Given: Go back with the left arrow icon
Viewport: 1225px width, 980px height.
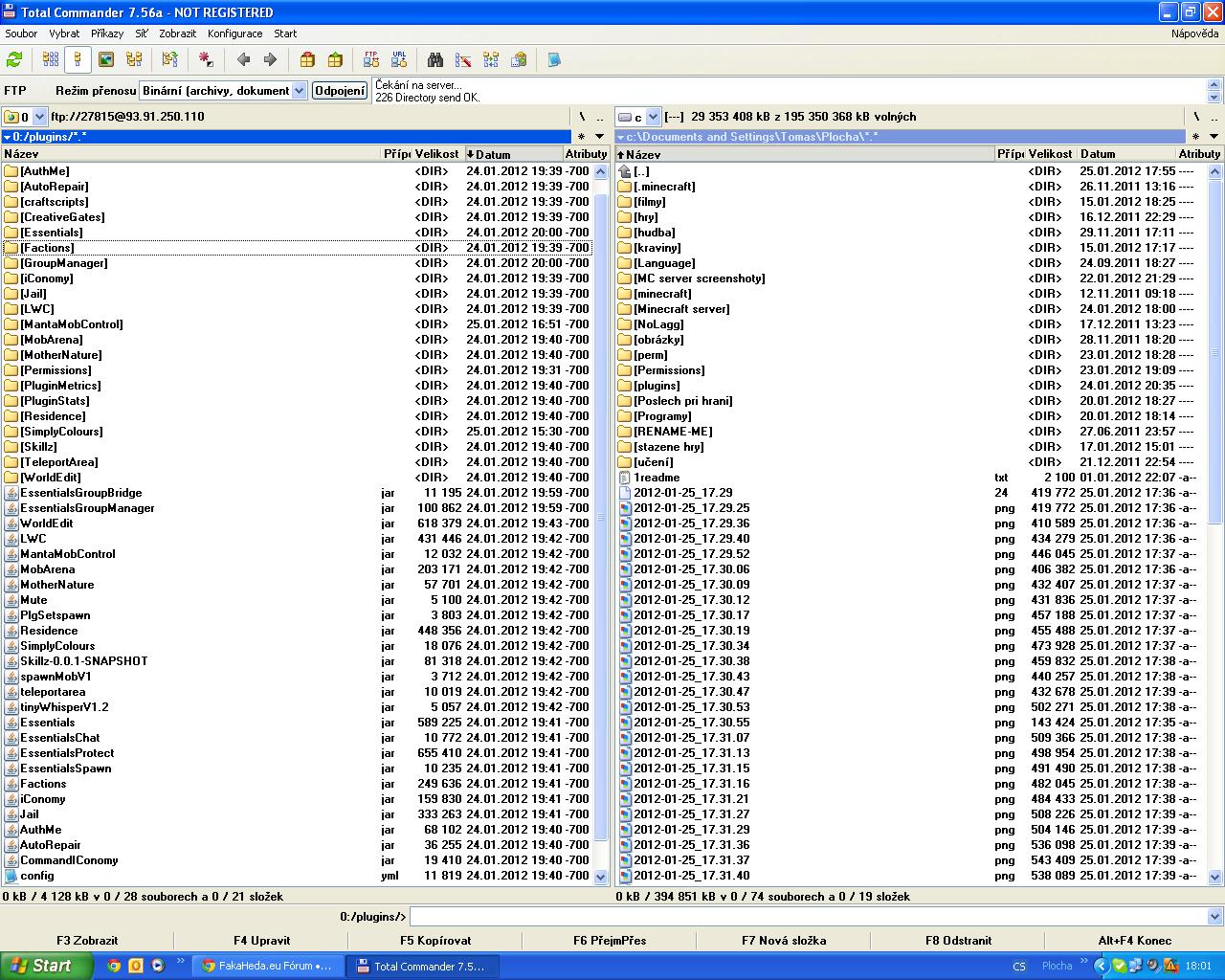Looking at the screenshot, I should (x=243, y=59).
